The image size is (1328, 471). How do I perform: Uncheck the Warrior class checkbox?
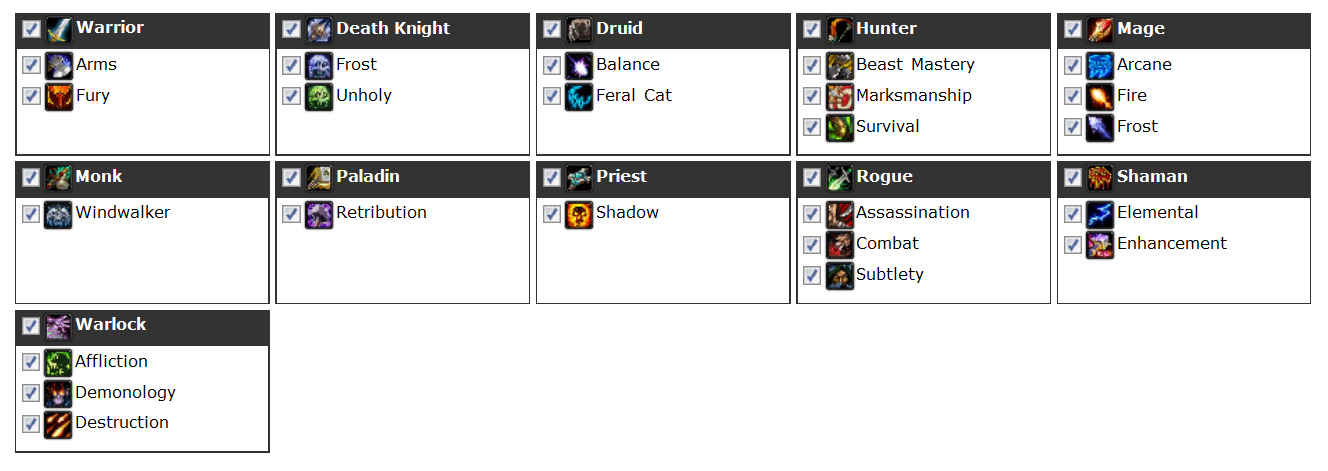(31, 29)
